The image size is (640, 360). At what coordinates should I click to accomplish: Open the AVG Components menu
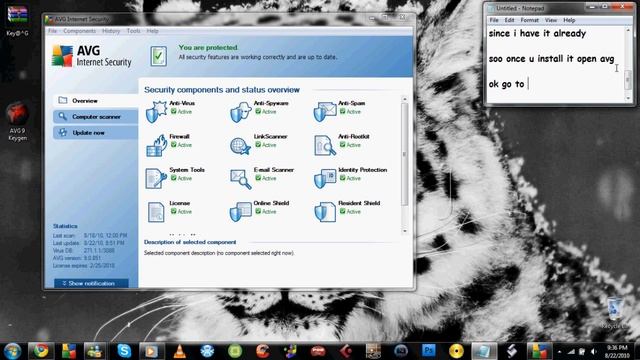[x=80, y=31]
